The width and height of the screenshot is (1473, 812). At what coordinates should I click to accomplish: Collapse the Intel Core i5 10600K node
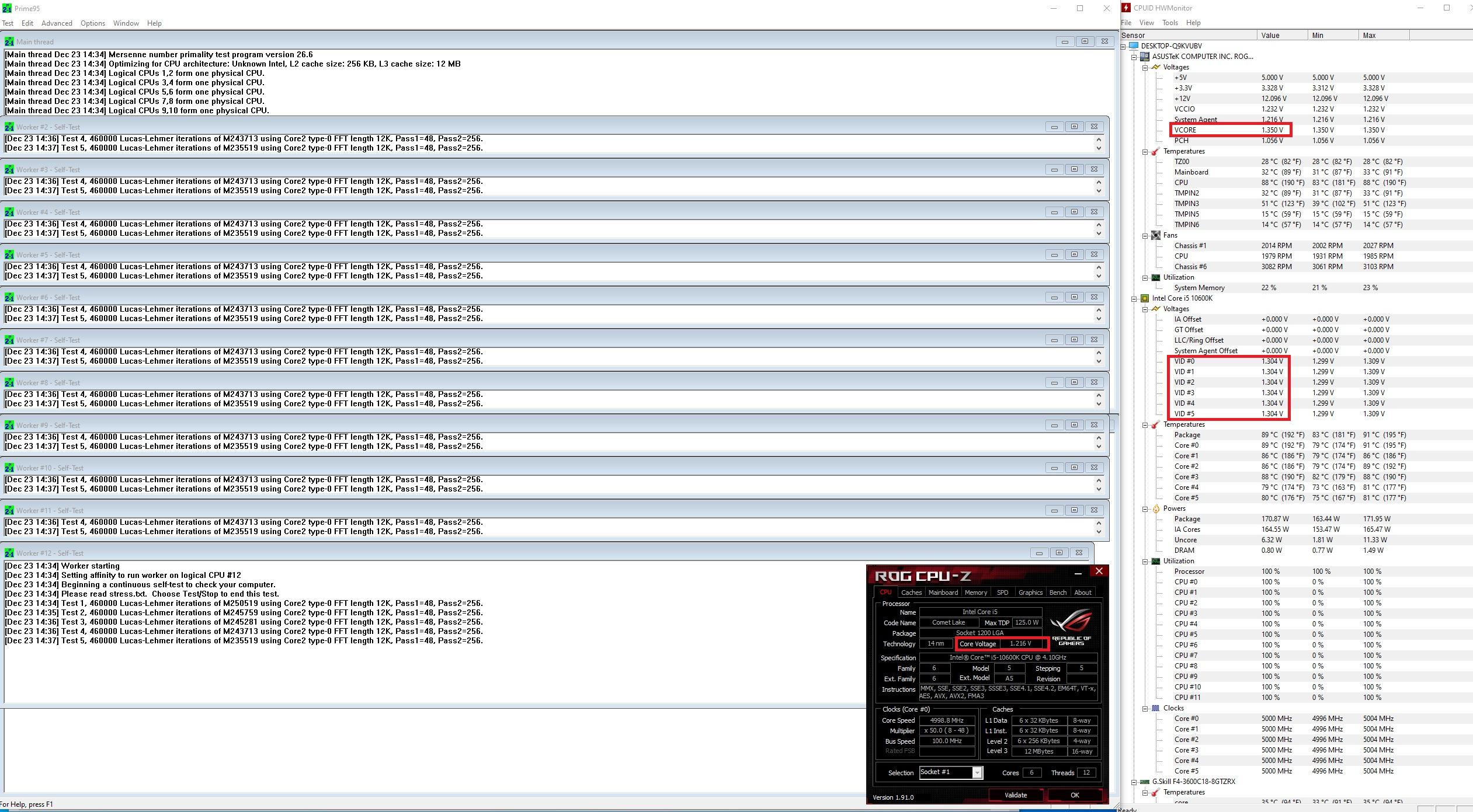click(1134, 298)
